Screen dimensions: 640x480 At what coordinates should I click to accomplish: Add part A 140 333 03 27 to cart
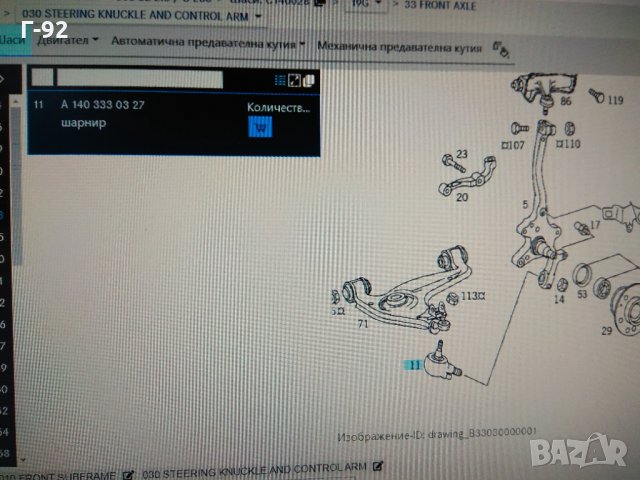pos(260,127)
